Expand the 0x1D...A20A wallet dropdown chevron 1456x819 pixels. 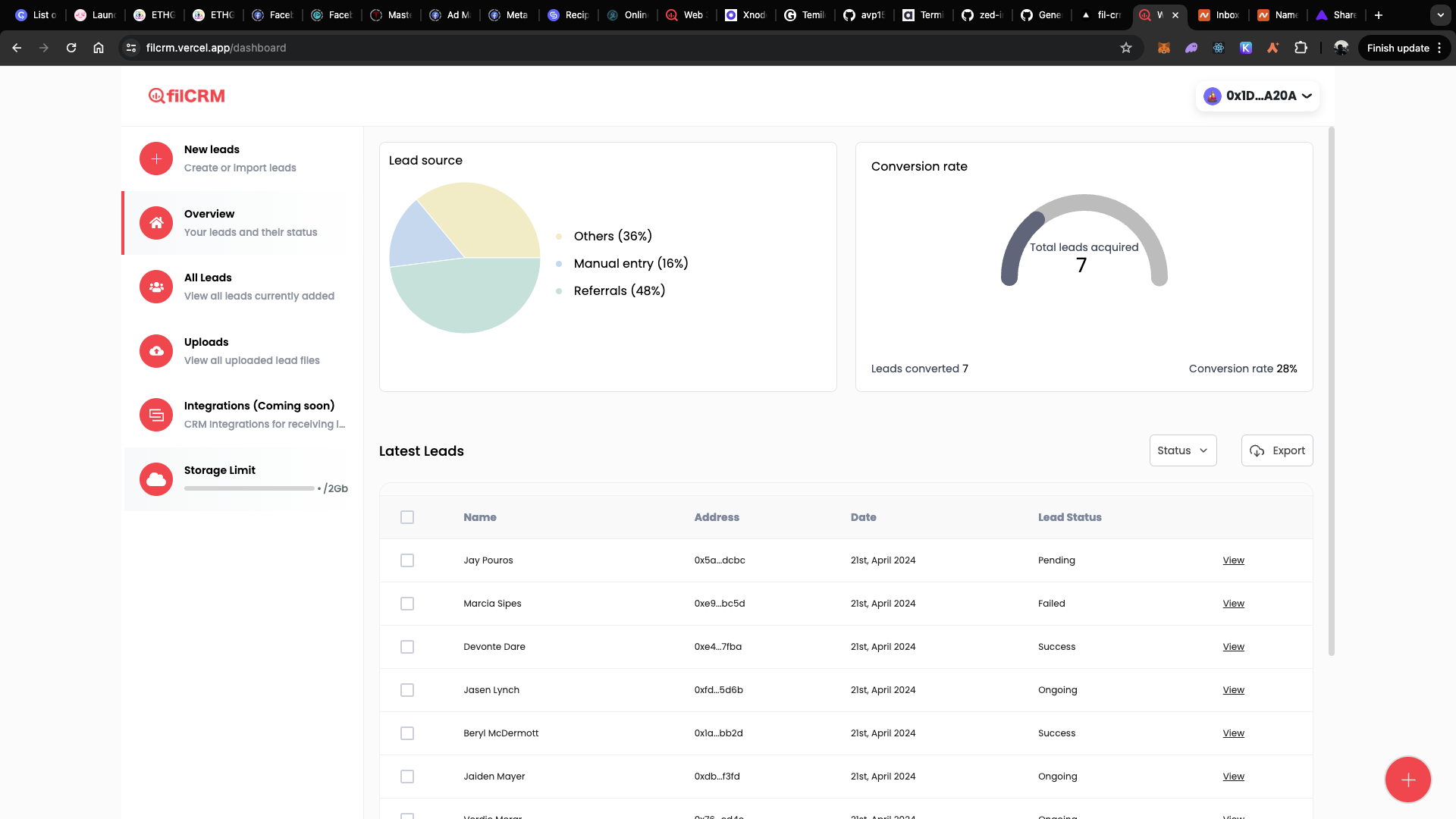click(x=1307, y=96)
